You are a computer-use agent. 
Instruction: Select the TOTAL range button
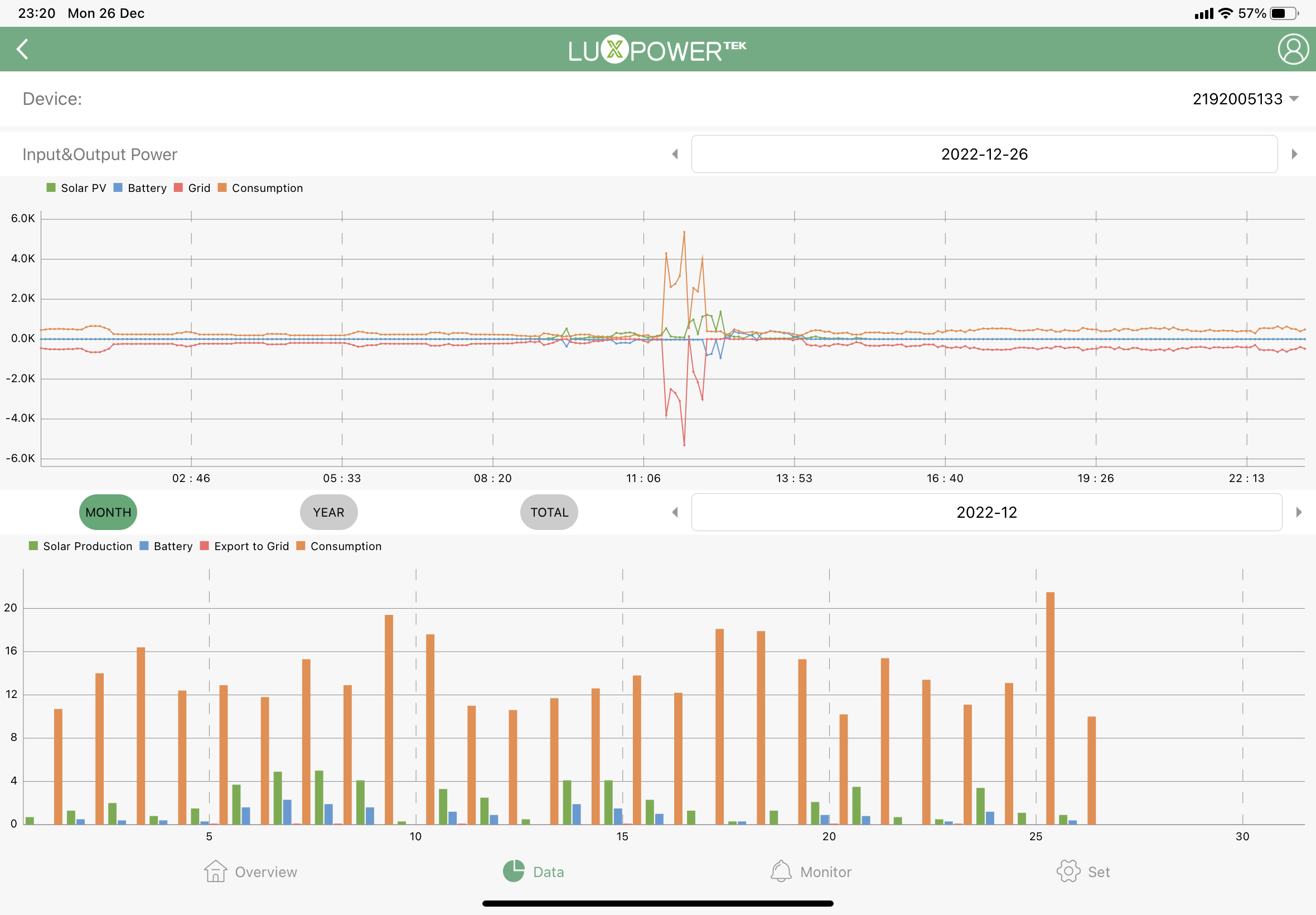click(x=549, y=512)
